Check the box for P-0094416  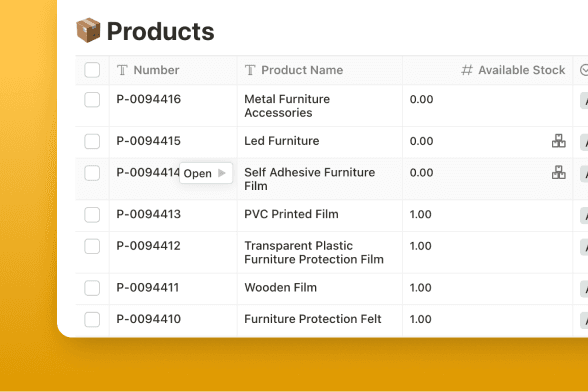(x=92, y=100)
